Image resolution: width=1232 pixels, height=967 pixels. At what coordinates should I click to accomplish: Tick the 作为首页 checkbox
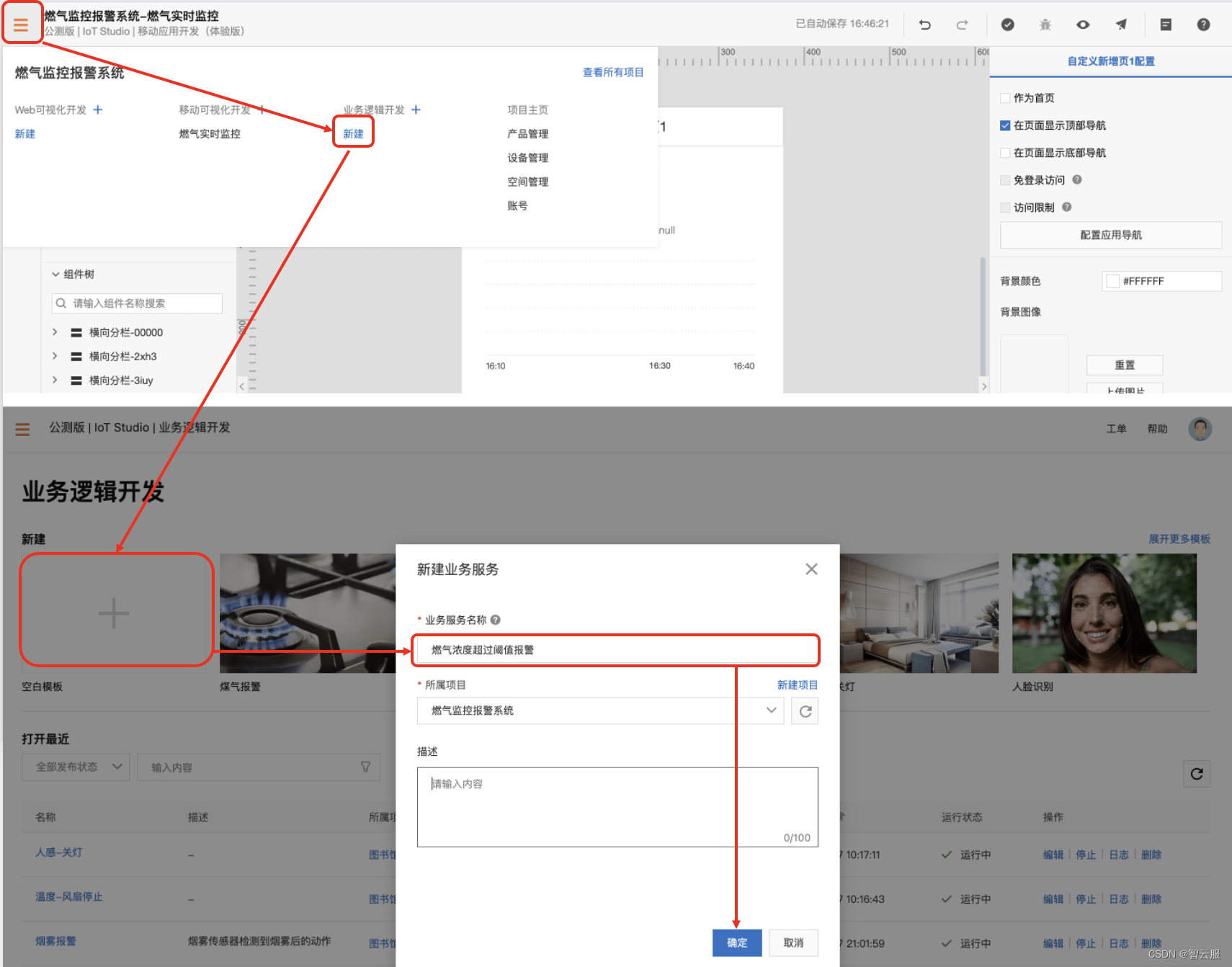(1005, 98)
